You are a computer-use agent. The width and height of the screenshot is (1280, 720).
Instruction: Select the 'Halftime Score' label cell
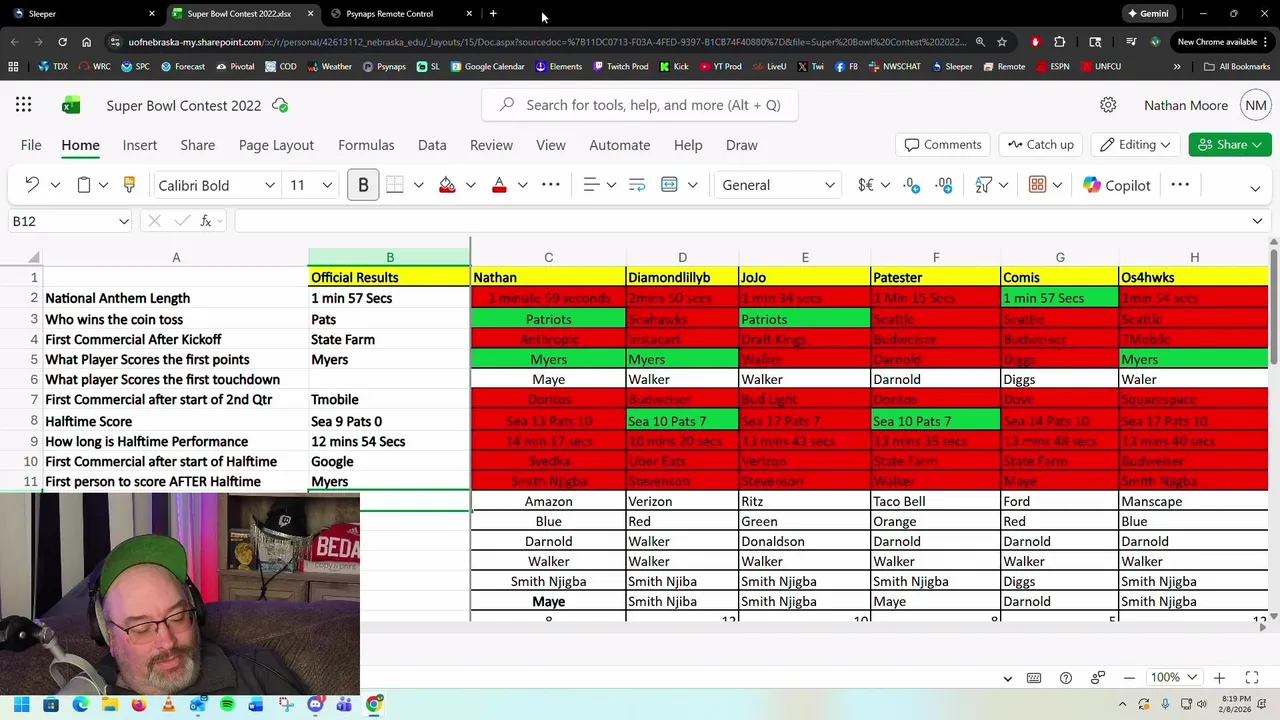[x=176, y=421]
